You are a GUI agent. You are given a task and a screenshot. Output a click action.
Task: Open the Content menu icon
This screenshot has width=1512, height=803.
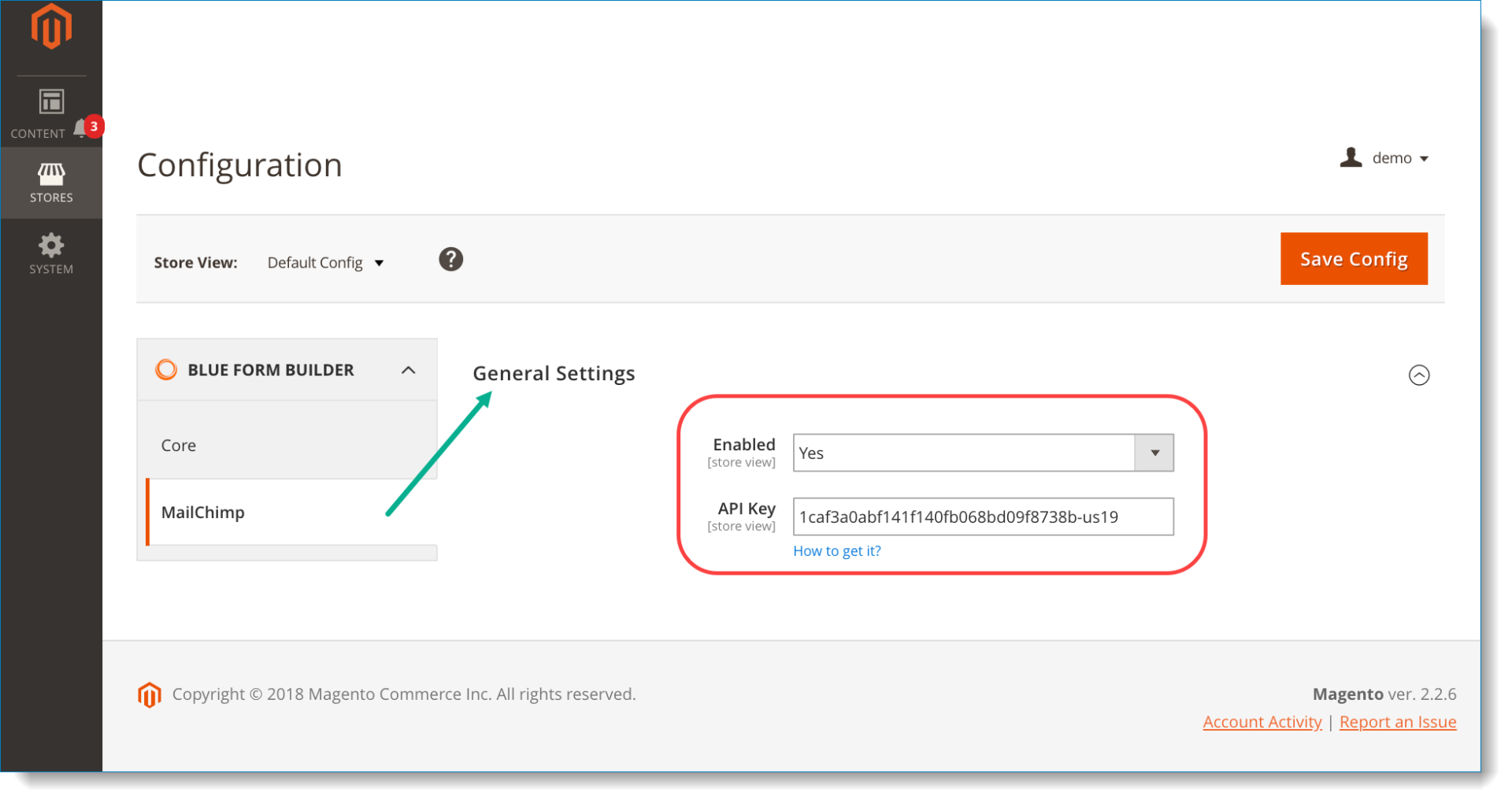point(51,102)
